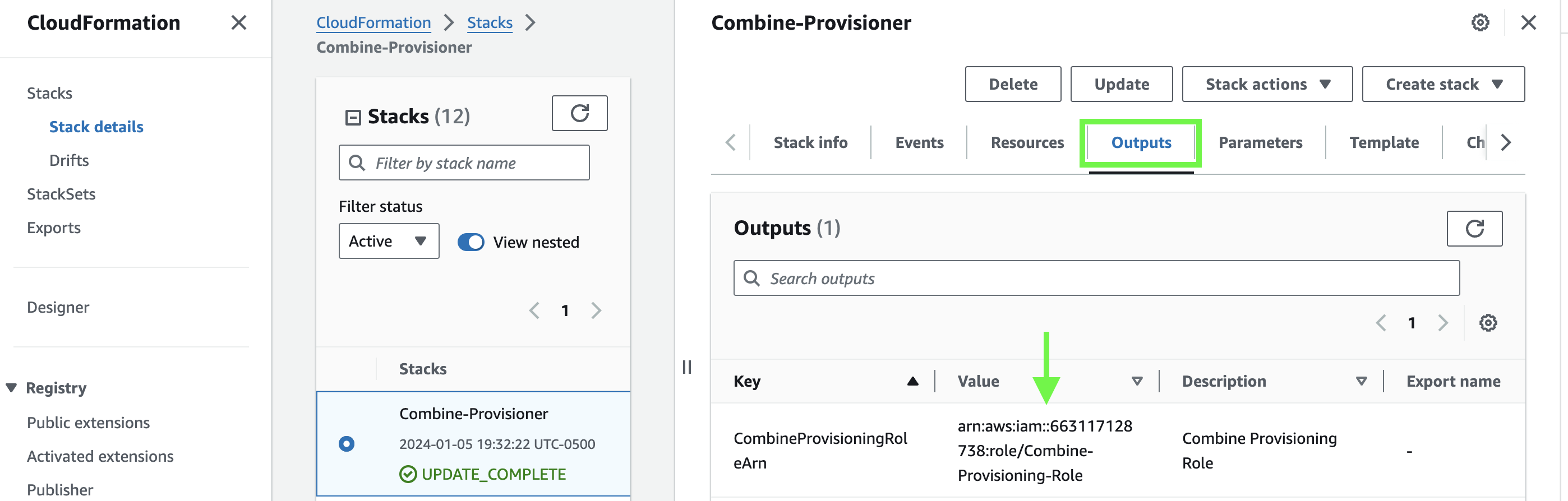Go to next page of outputs
Viewport: 1568px width, 501px height.
pyautogui.click(x=1442, y=323)
